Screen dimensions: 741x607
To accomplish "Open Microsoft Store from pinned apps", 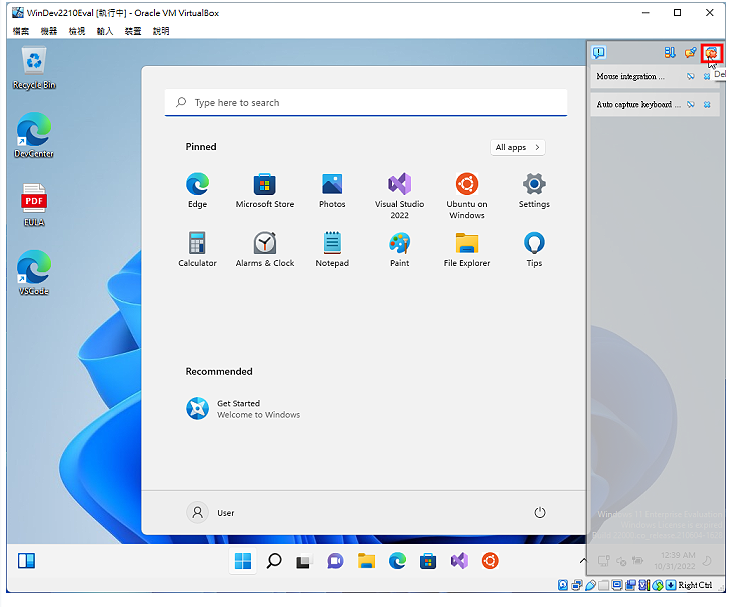I will coord(265,190).
